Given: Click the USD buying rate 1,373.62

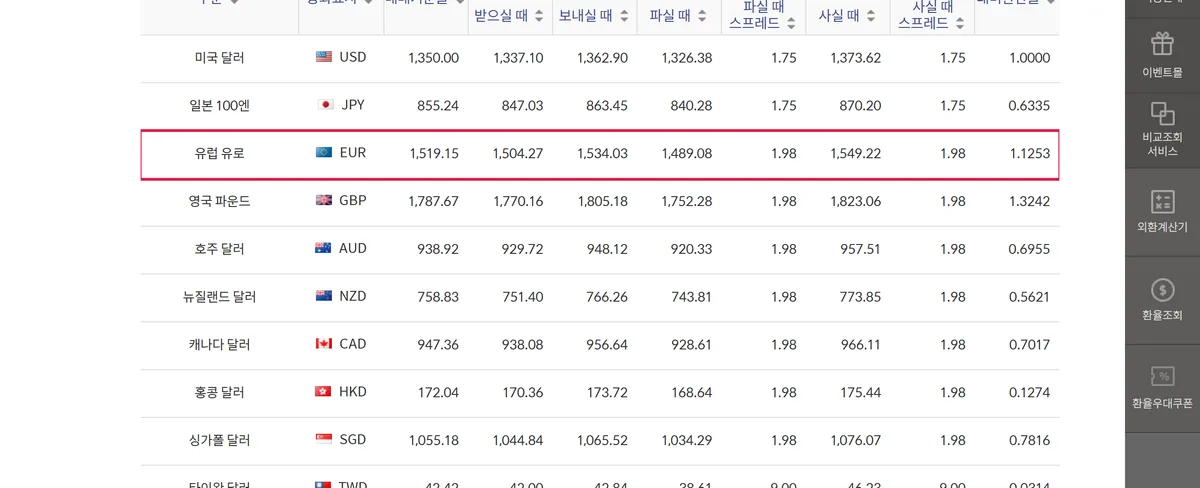Looking at the screenshot, I should pyautogui.click(x=856, y=58).
